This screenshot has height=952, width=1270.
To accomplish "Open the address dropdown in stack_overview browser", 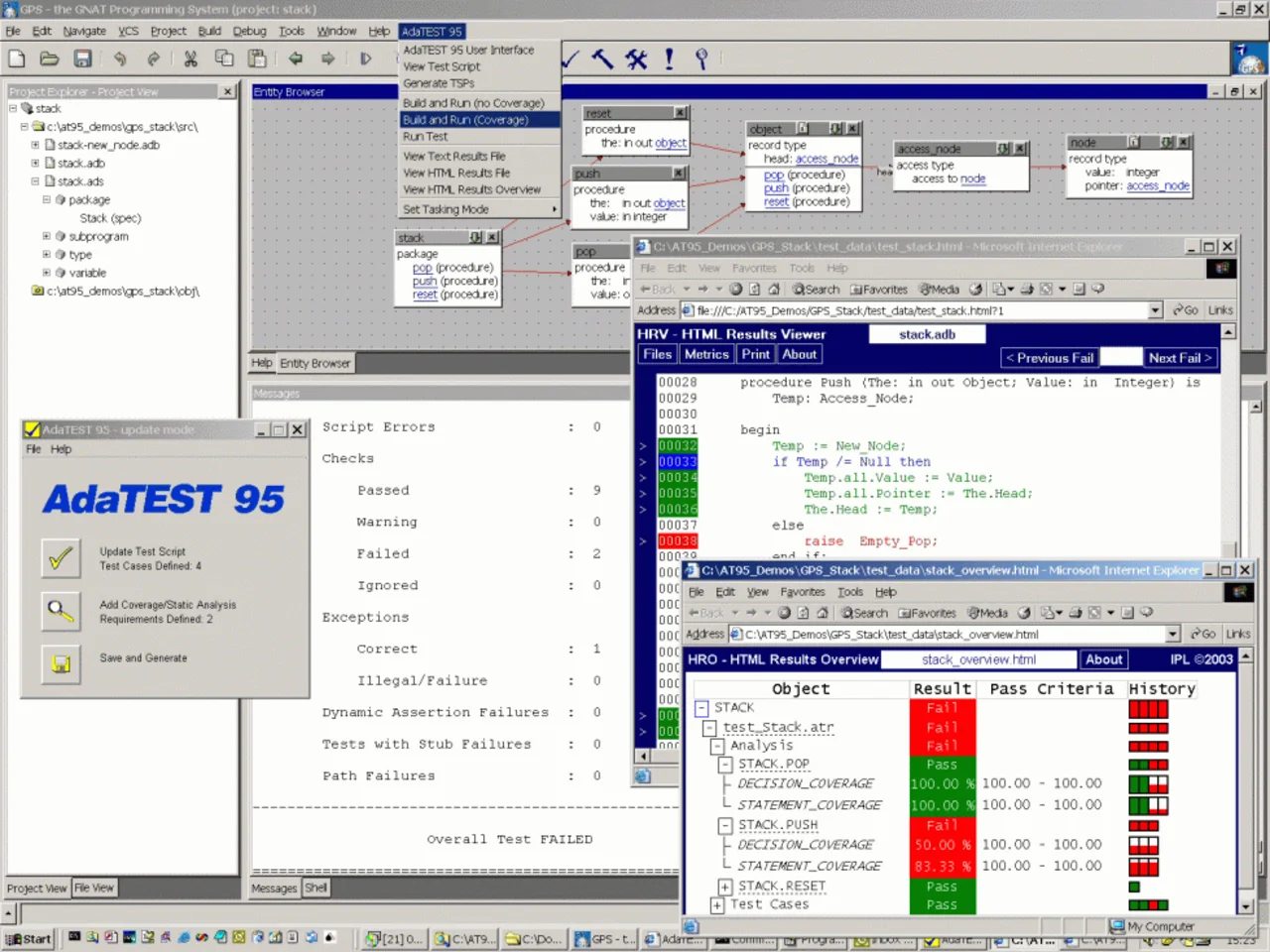I will click(1173, 635).
